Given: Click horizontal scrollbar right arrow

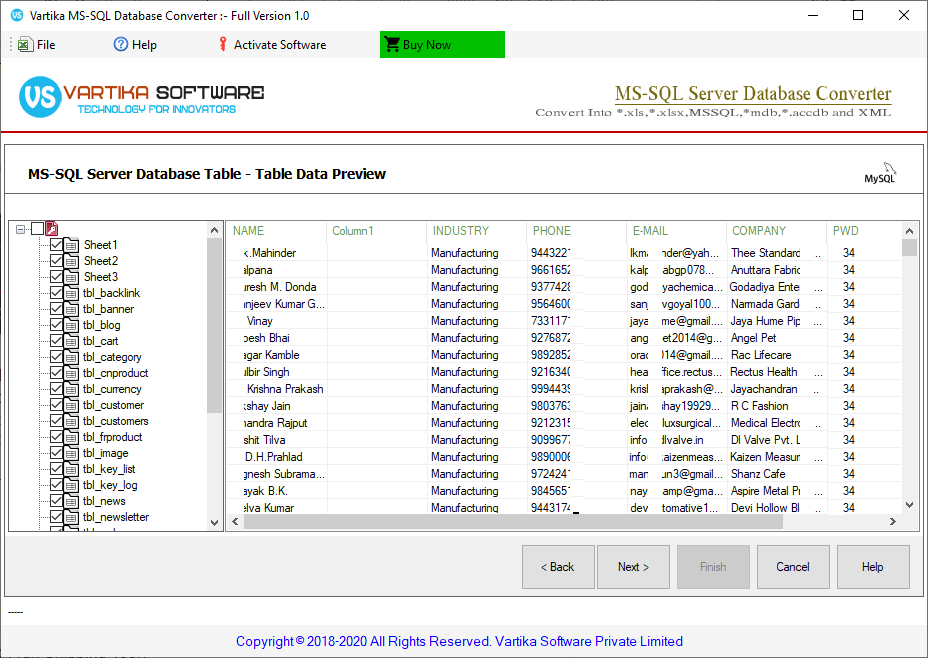Looking at the screenshot, I should pyautogui.click(x=893, y=521).
